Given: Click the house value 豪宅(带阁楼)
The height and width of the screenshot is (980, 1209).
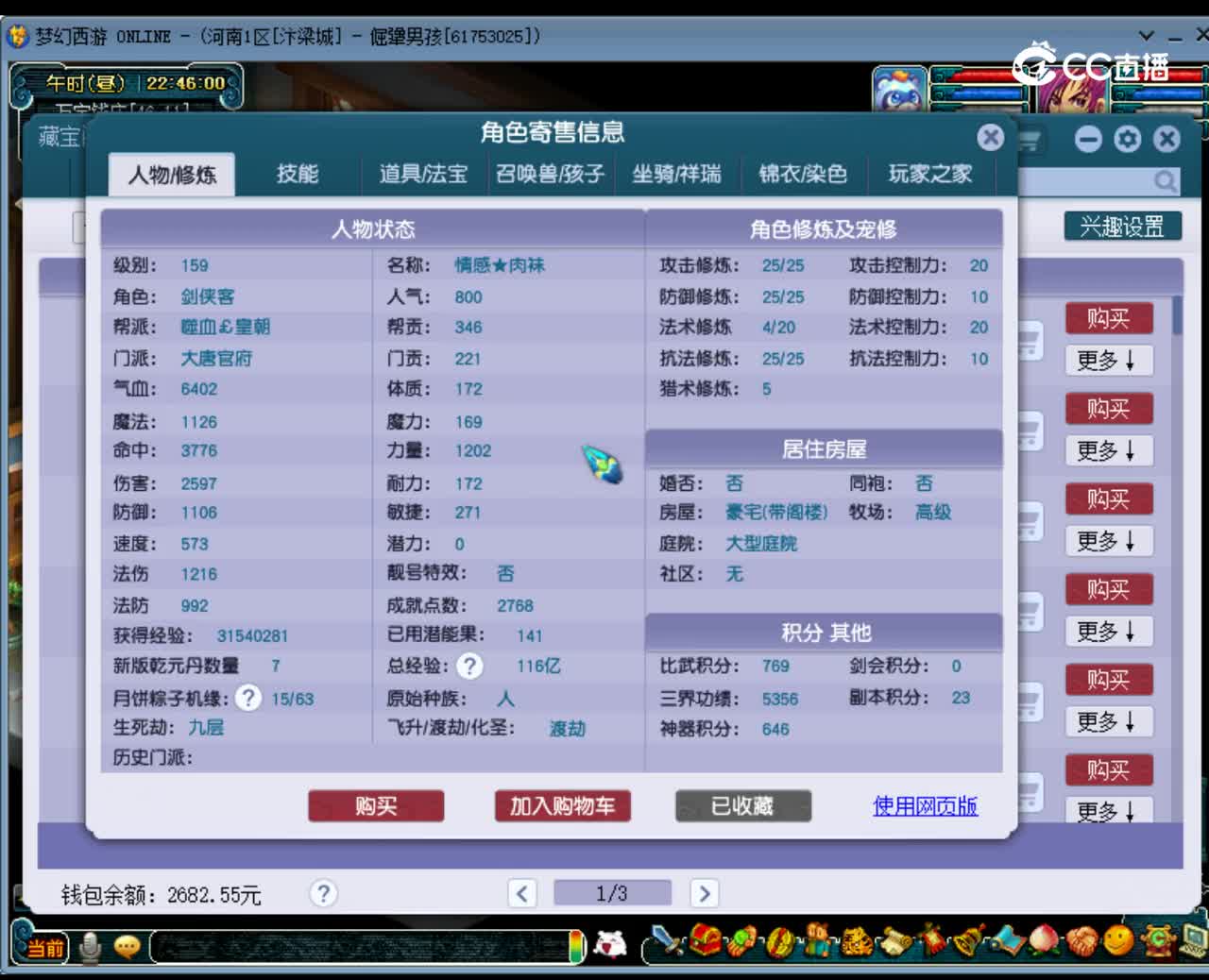Looking at the screenshot, I should pyautogui.click(x=776, y=512).
